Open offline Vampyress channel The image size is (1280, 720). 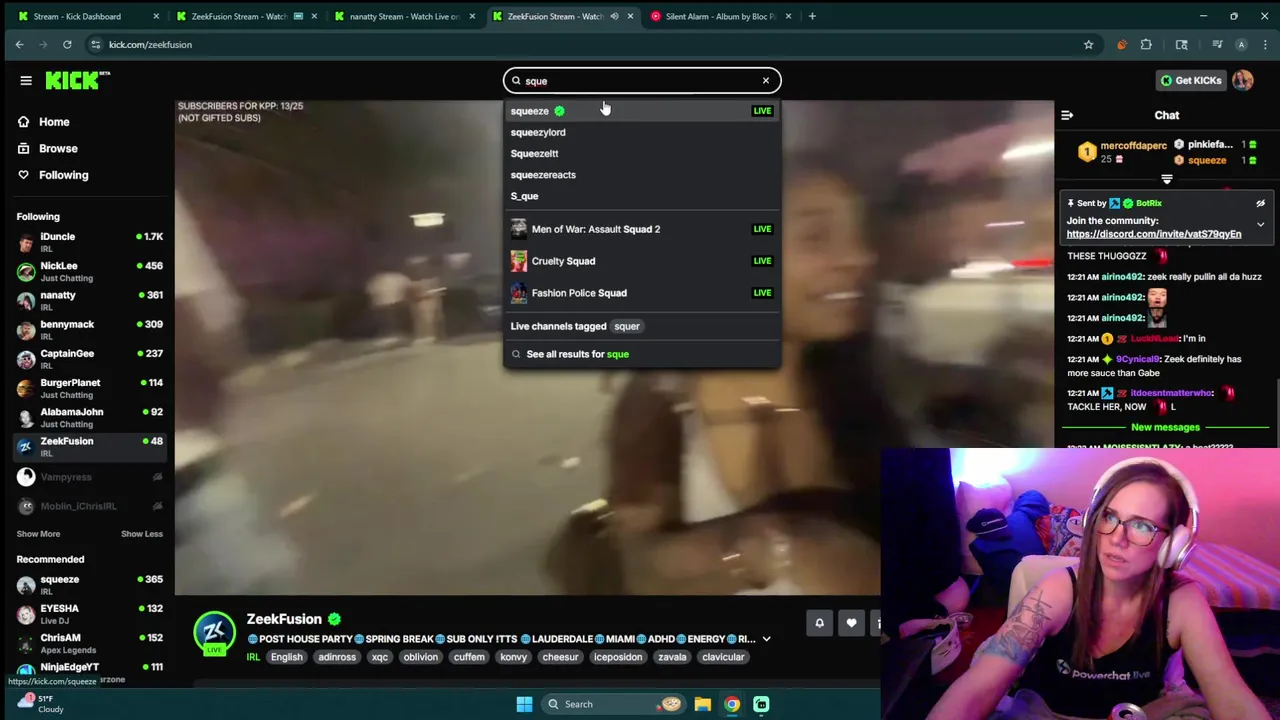(88, 477)
